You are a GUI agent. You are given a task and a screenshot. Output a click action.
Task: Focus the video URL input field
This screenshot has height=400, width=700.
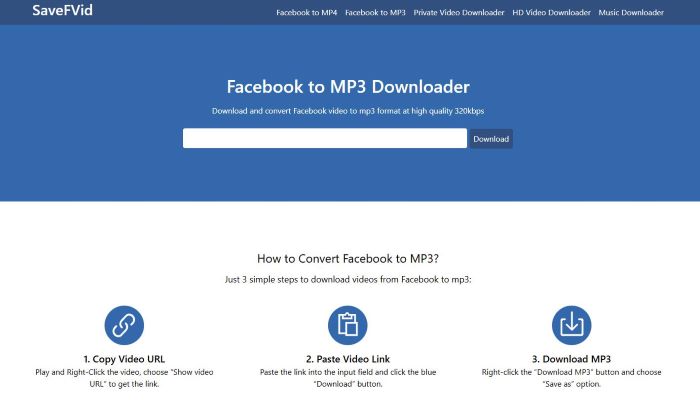click(x=325, y=138)
